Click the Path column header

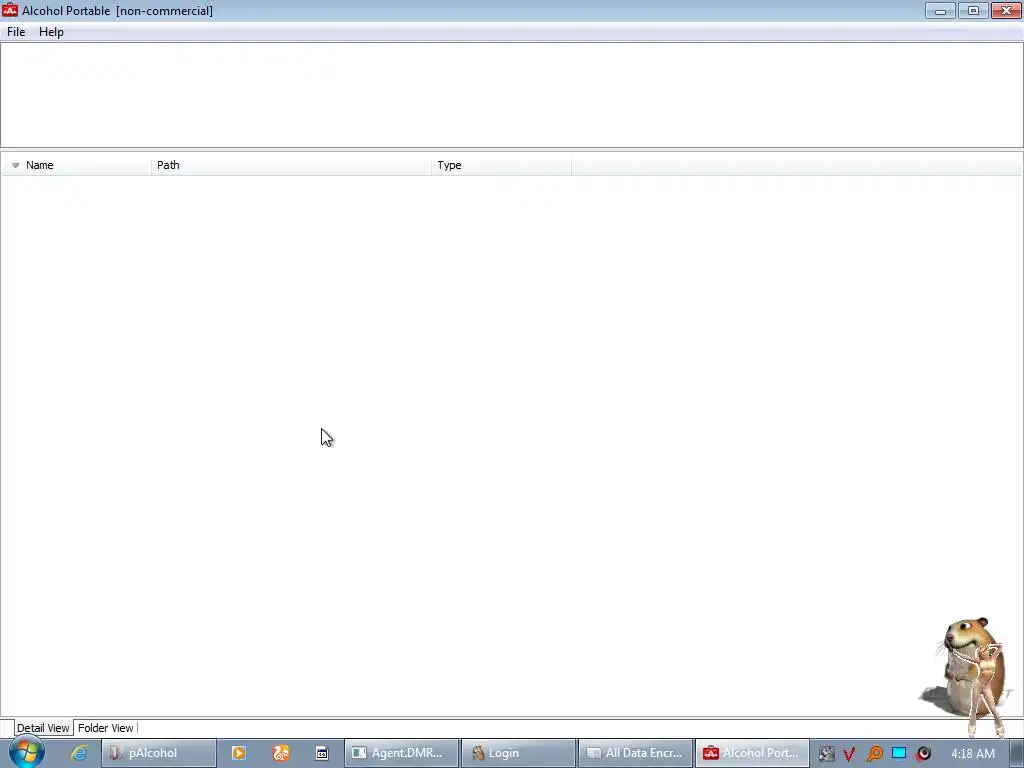291,165
